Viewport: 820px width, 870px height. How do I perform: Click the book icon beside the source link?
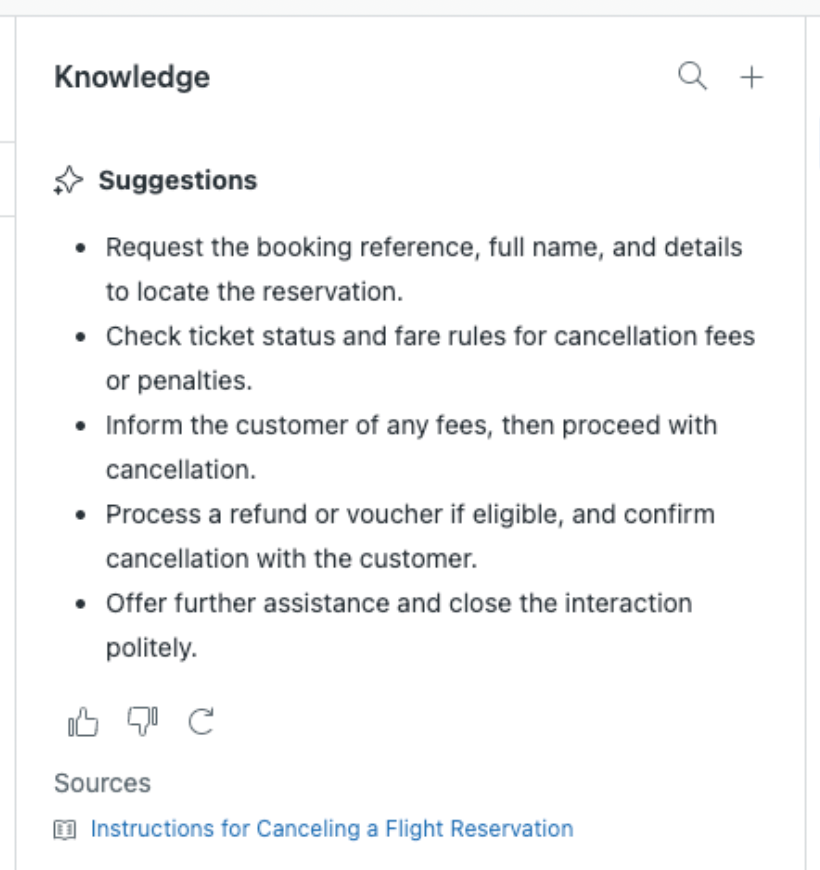66,829
